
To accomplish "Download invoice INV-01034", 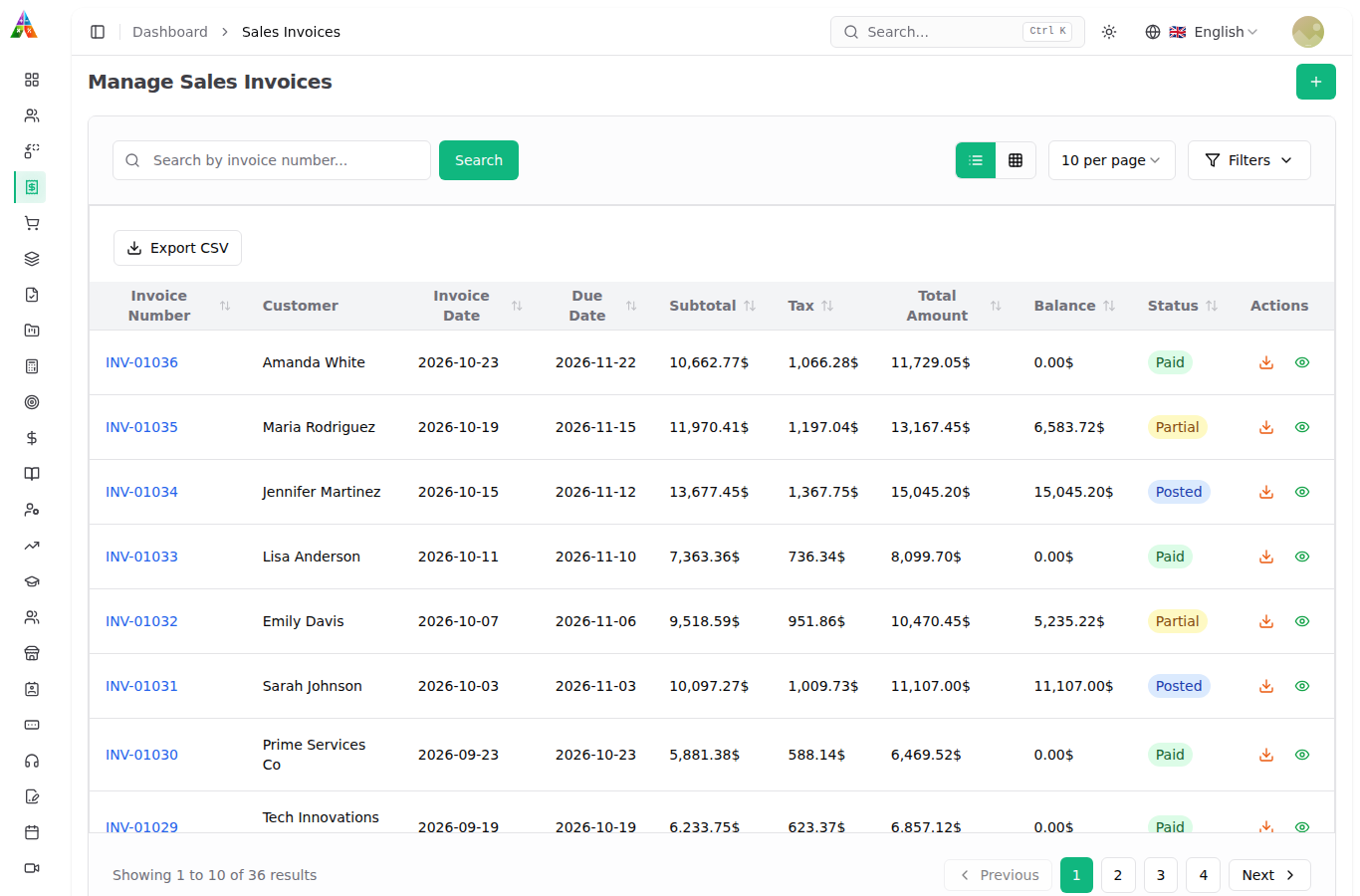I will [1266, 492].
